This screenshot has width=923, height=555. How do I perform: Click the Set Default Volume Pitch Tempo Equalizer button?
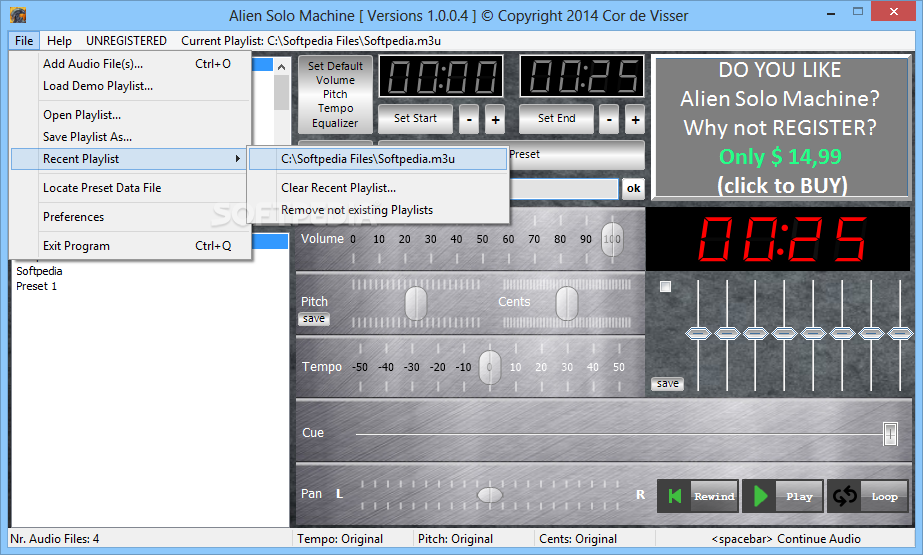click(x=335, y=94)
